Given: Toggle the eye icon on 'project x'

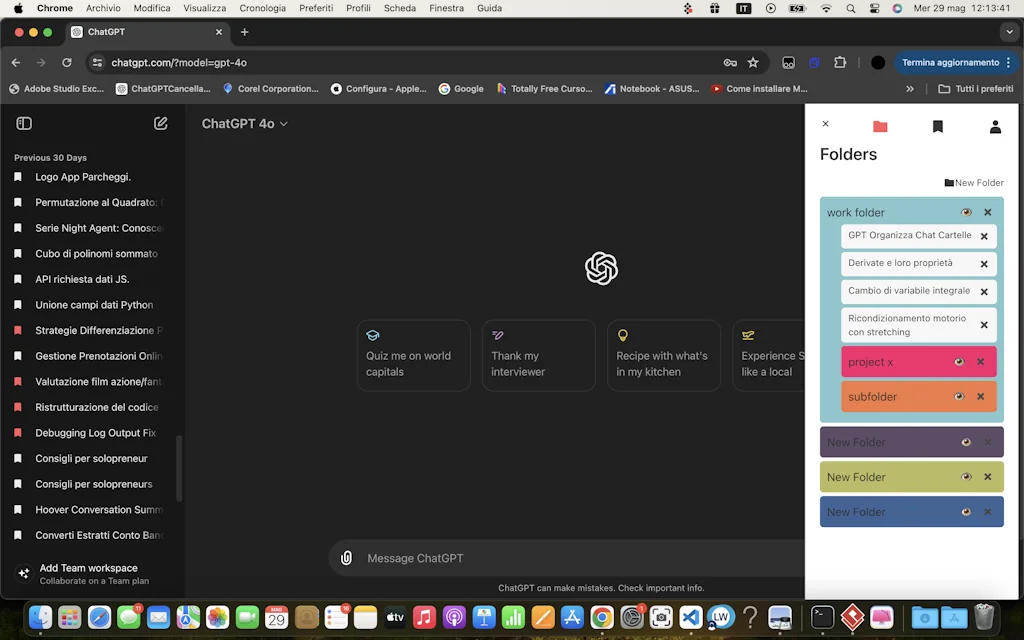Looking at the screenshot, I should 958,361.
